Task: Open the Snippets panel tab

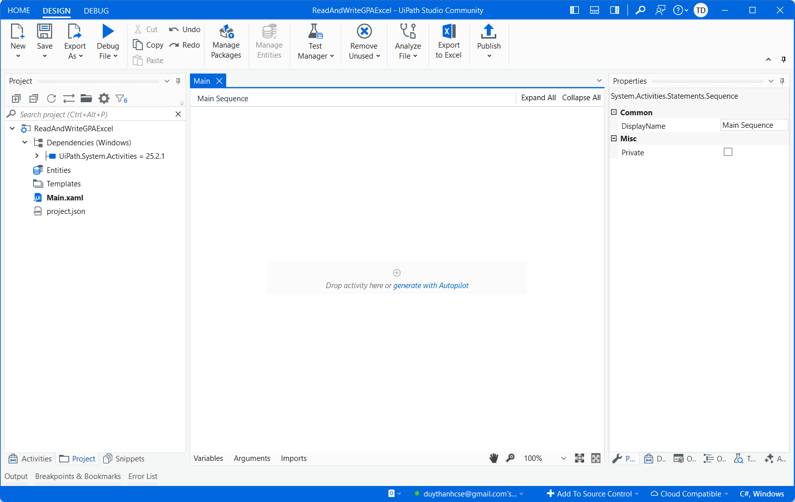Action: 124,459
